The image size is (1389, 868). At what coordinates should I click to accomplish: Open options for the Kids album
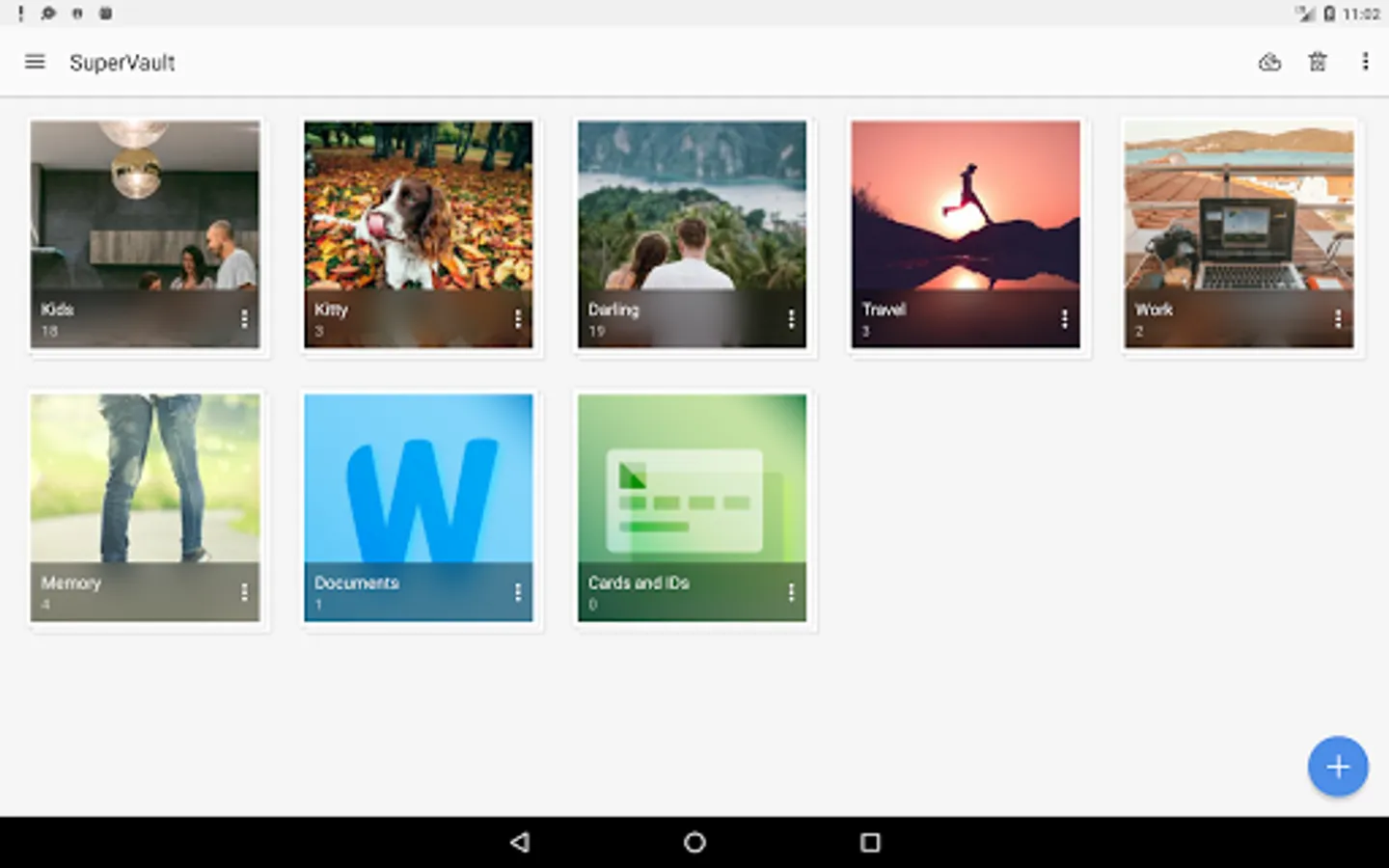click(244, 318)
